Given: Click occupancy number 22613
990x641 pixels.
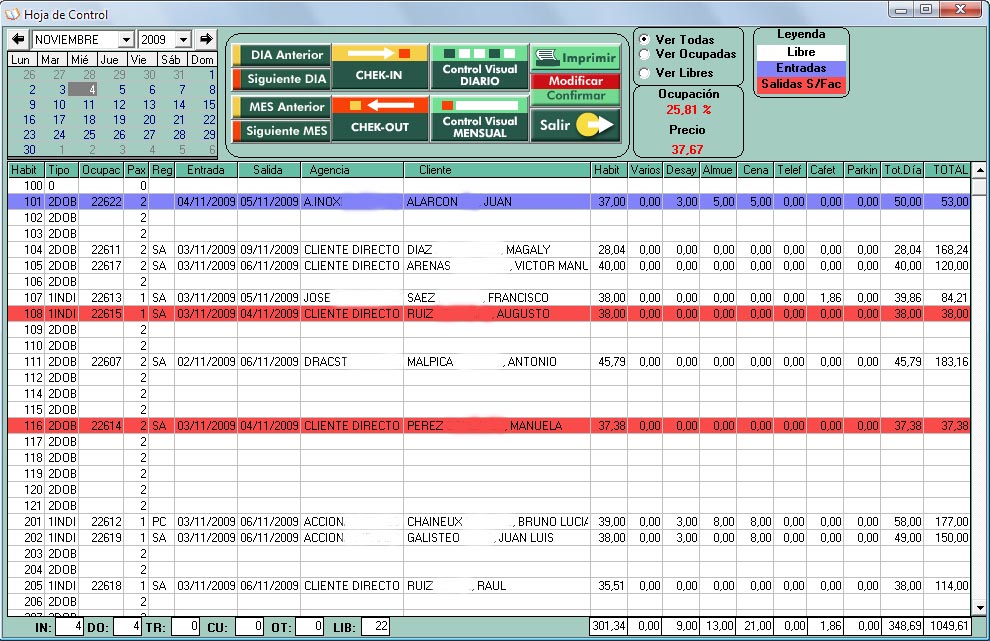Looking at the screenshot, I should [101, 298].
